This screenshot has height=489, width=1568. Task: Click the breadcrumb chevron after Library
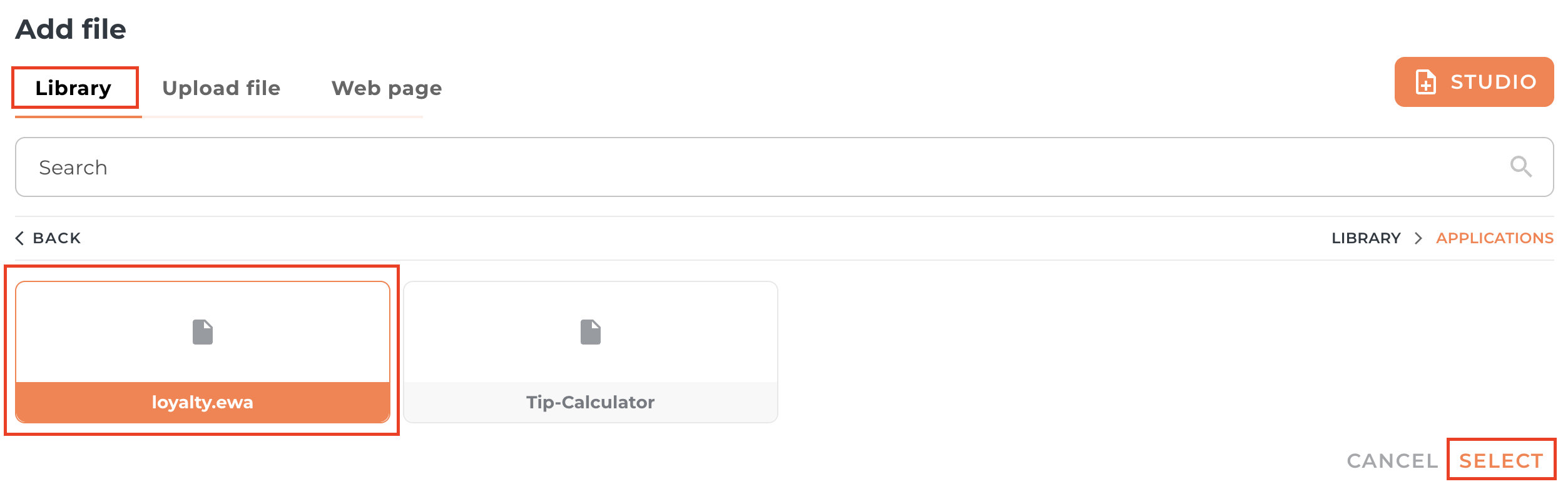coord(1418,238)
